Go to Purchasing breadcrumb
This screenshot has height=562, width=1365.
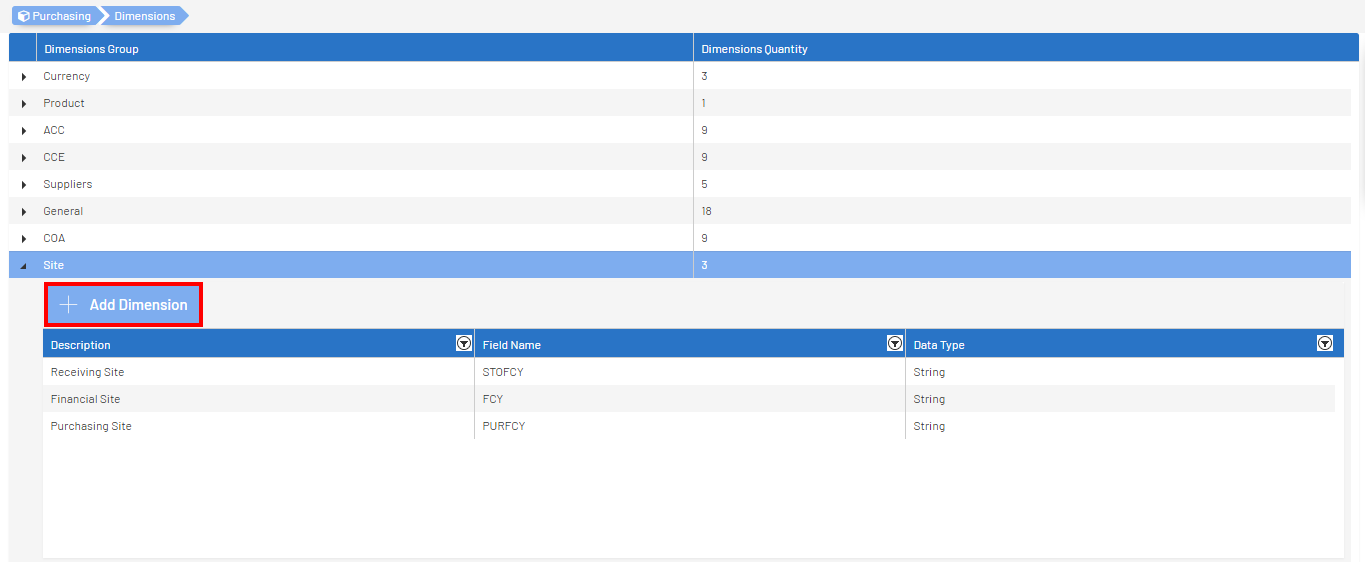click(61, 16)
